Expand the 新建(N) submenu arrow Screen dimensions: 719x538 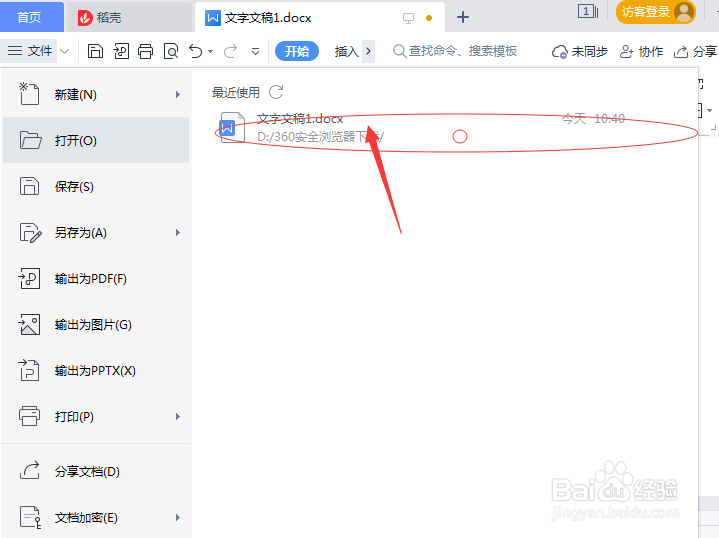(178, 94)
